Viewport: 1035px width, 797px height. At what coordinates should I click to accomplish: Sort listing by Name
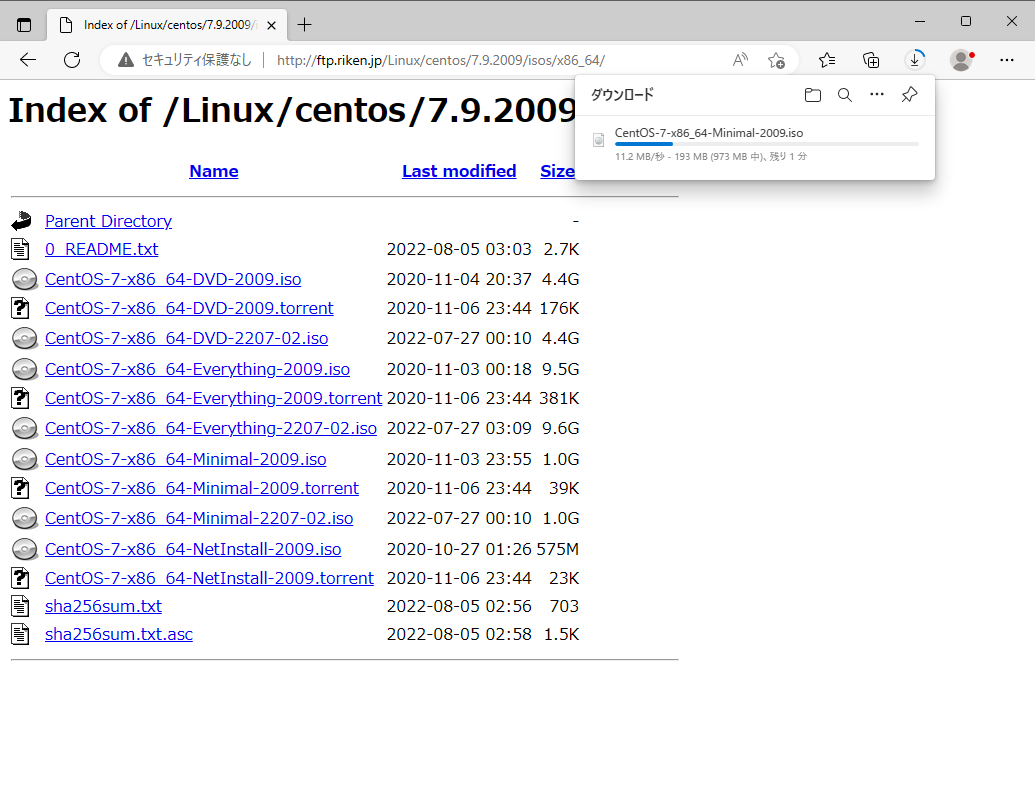pos(214,171)
